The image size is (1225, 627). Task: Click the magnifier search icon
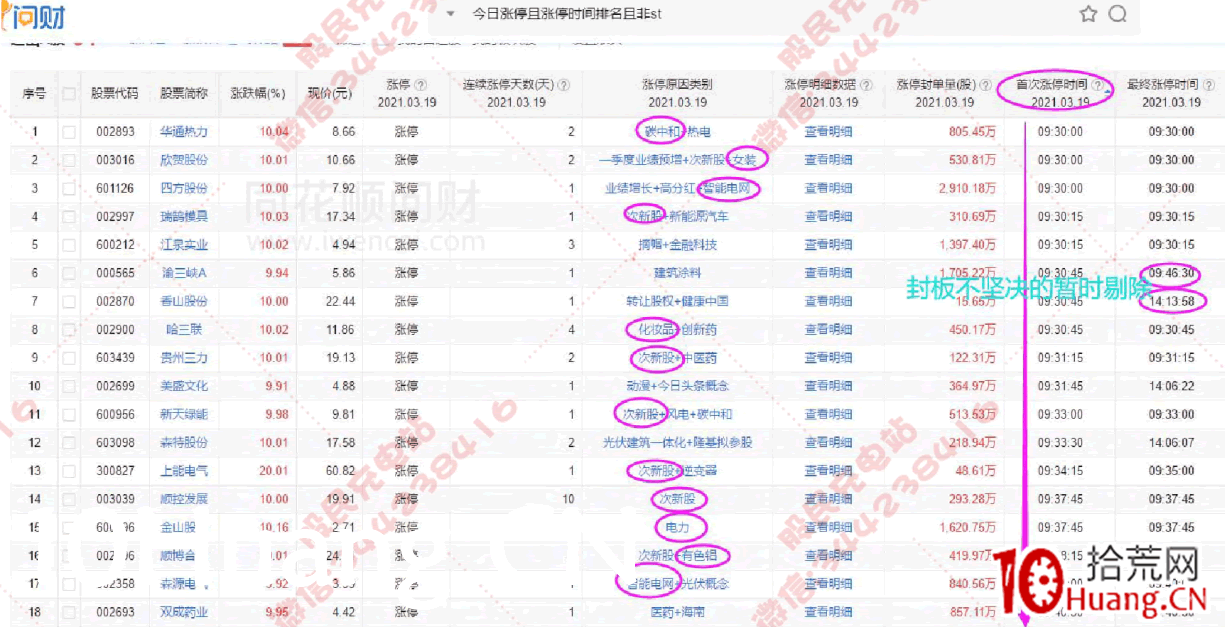(x=1118, y=14)
